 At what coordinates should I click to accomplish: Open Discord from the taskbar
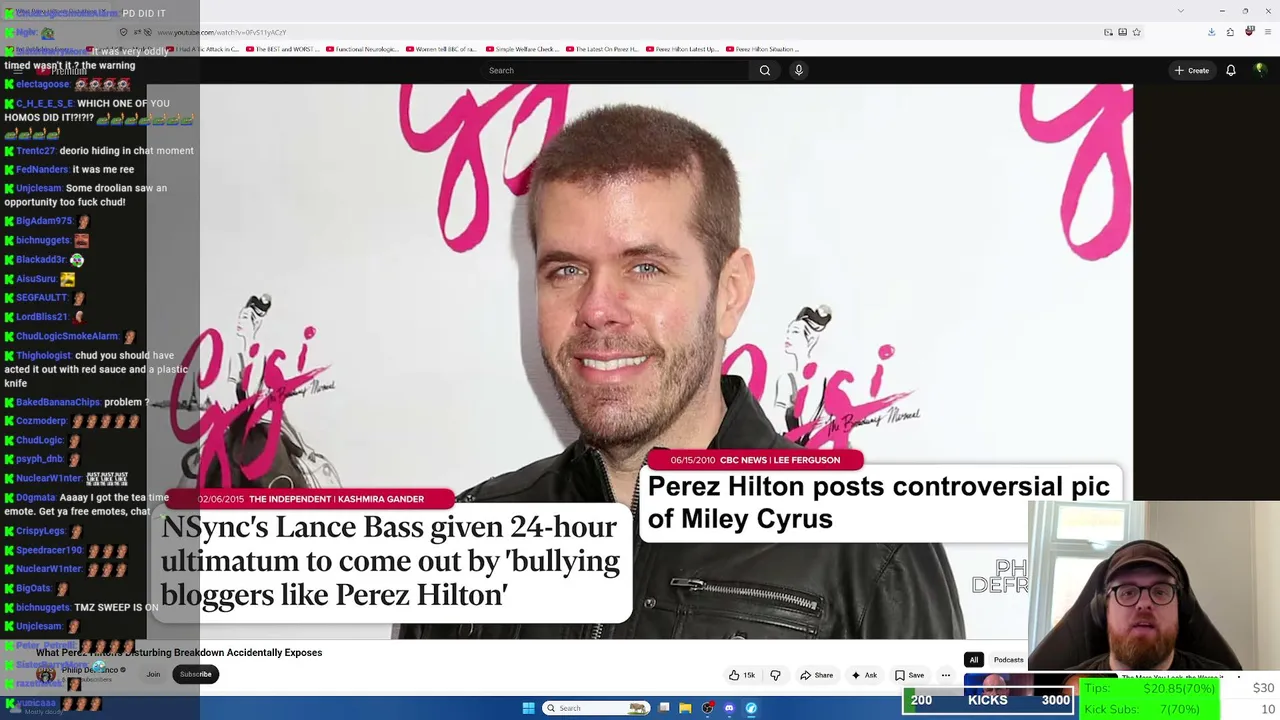point(729,708)
